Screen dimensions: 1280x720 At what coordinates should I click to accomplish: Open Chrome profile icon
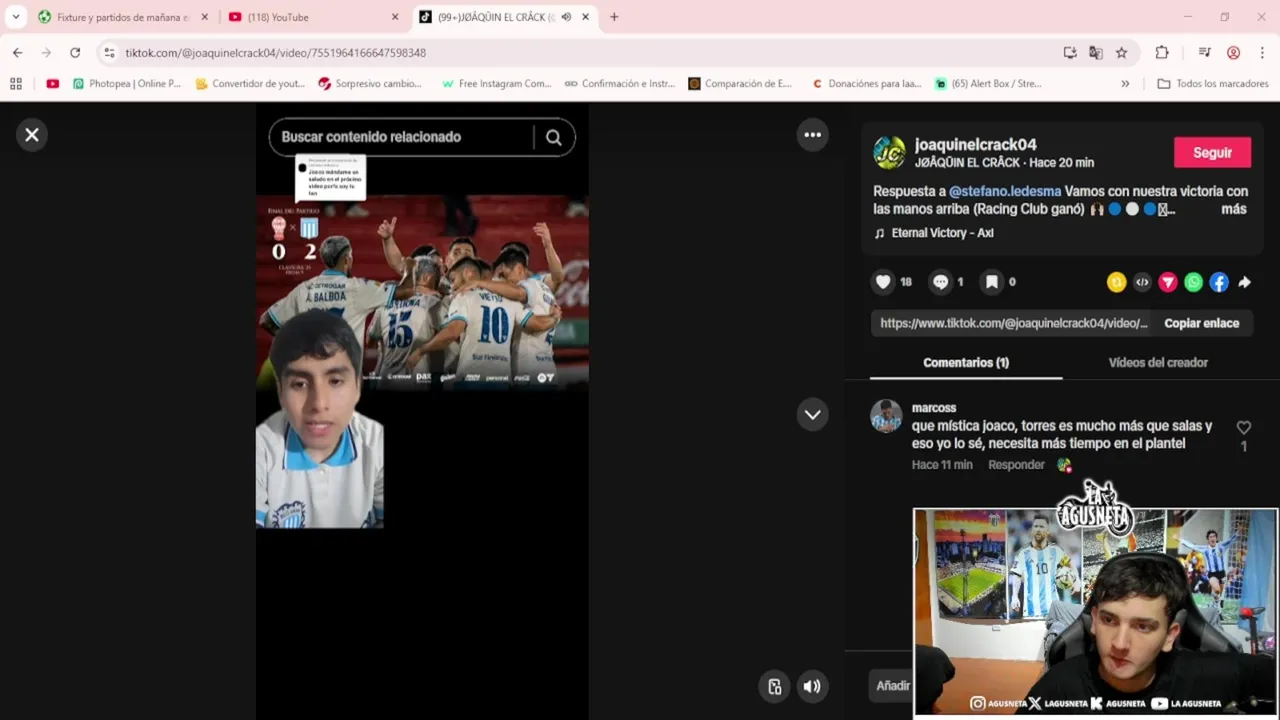pos(1233,53)
